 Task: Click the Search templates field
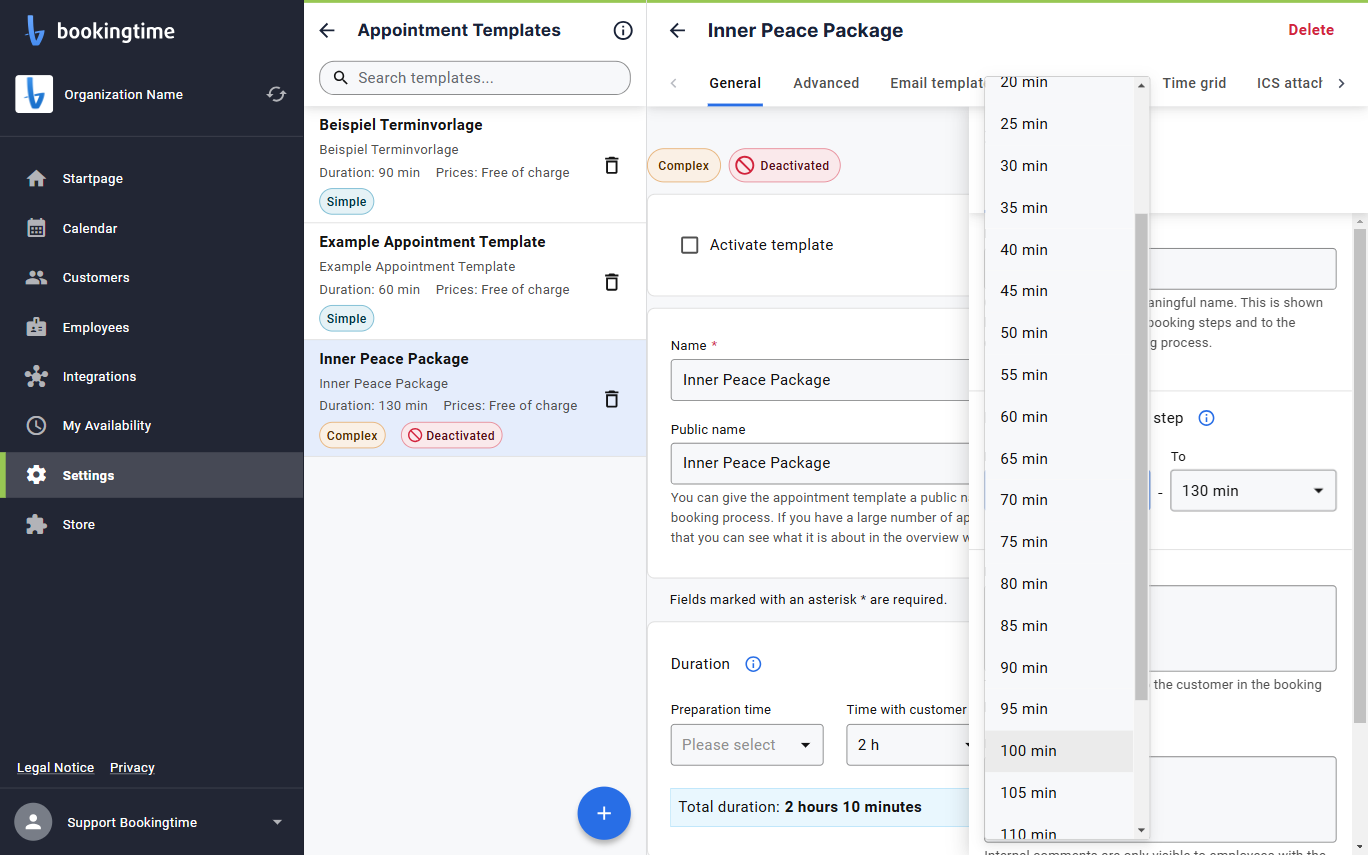[x=475, y=78]
